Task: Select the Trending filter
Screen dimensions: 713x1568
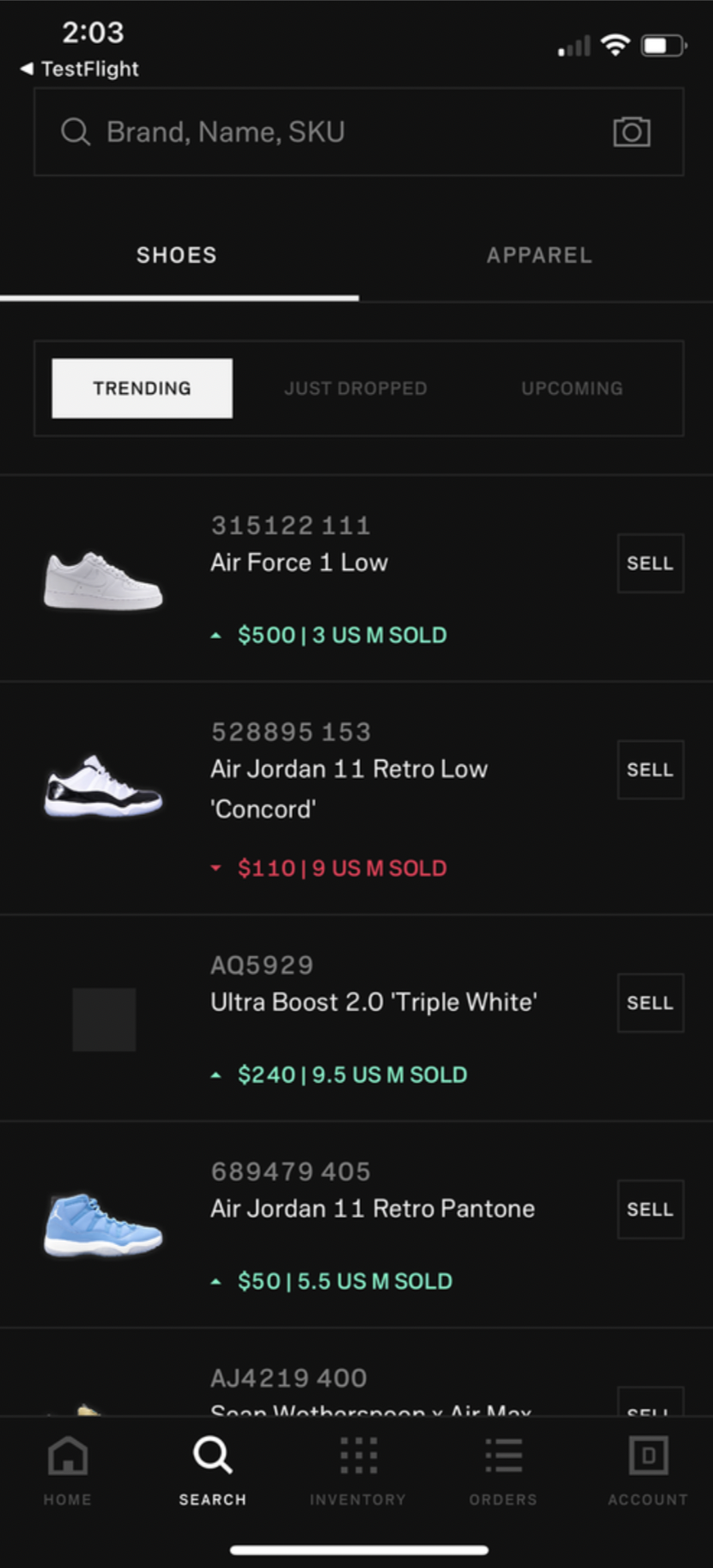Action: pyautogui.click(x=142, y=388)
